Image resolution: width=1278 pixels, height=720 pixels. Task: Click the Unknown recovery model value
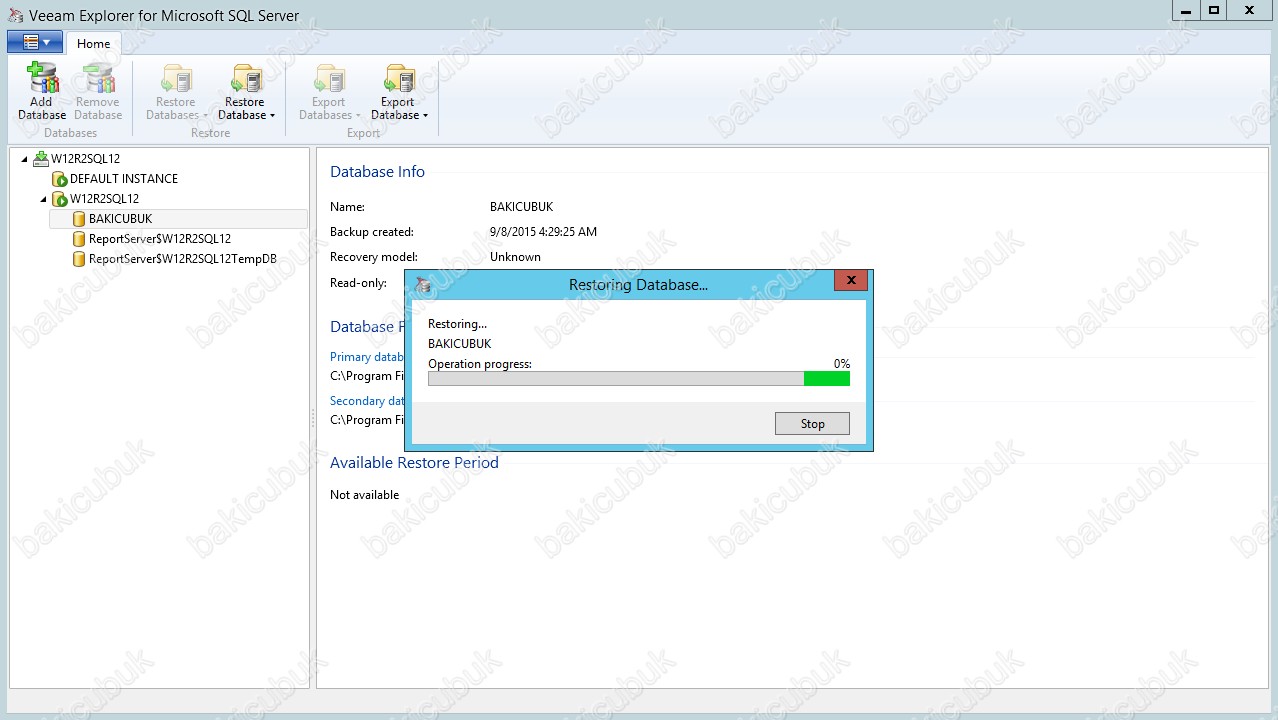(515, 257)
